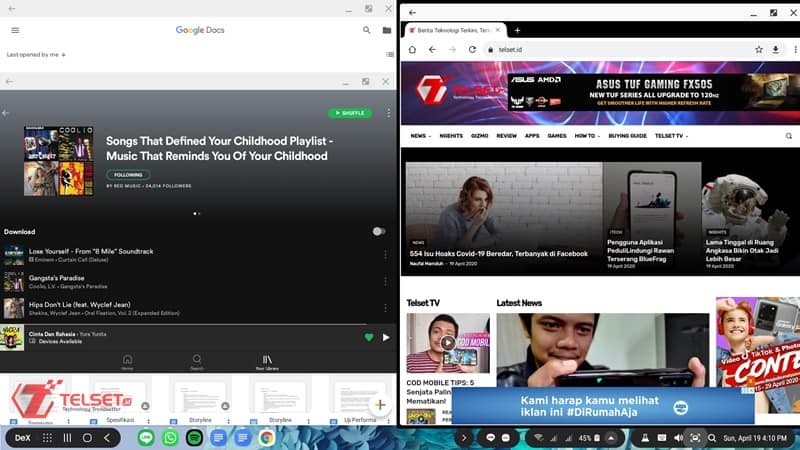The image size is (800, 450).
Task: Like Cinta Dan Rahasia with heart icon
Action: (369, 337)
